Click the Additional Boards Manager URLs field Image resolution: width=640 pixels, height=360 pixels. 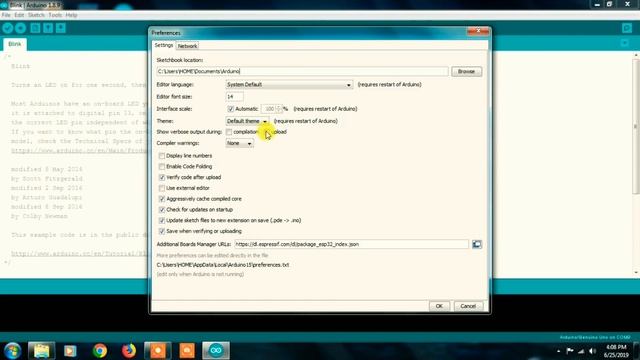tap(351, 244)
